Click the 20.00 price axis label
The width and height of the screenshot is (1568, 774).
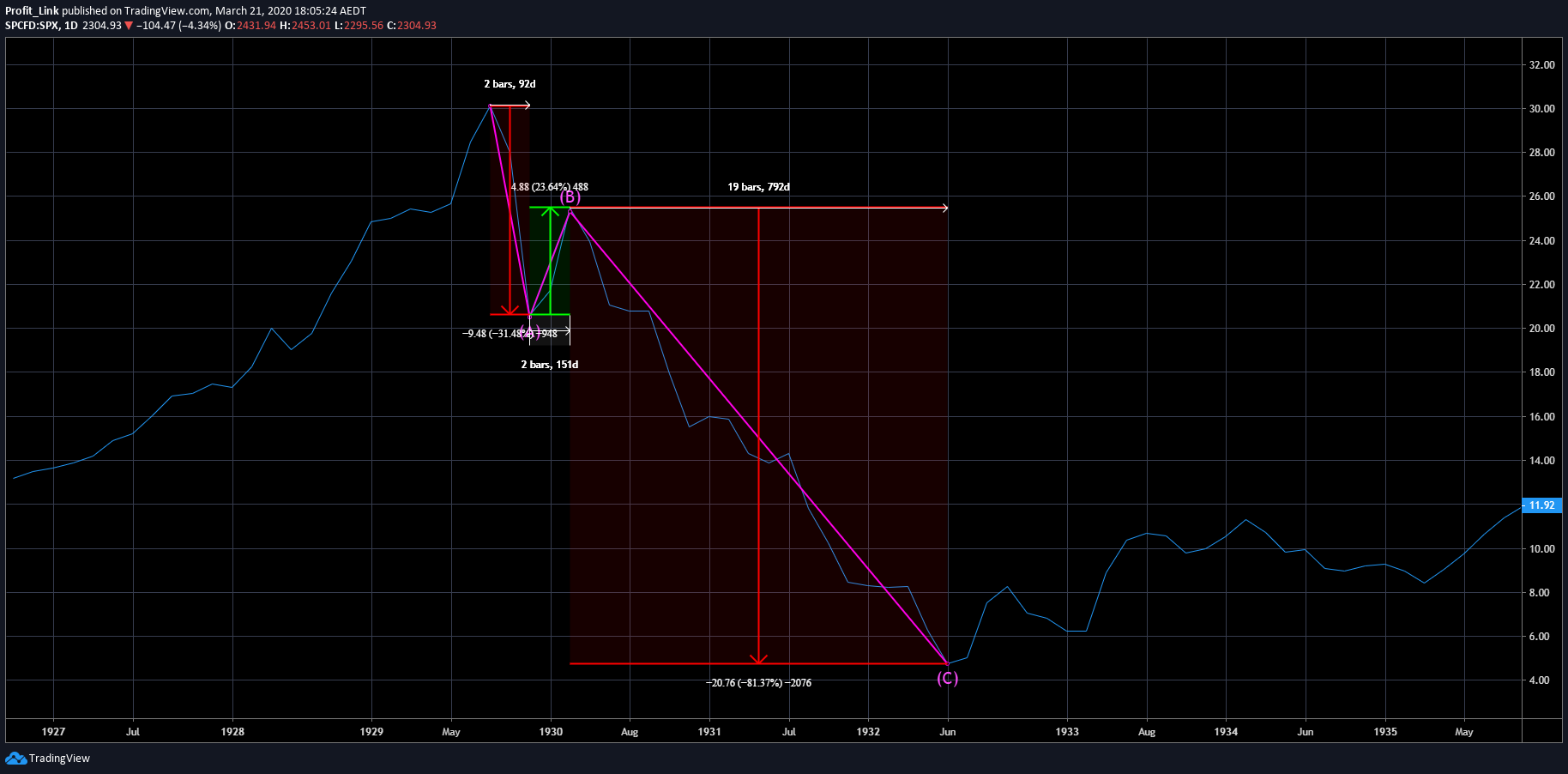tap(1541, 329)
